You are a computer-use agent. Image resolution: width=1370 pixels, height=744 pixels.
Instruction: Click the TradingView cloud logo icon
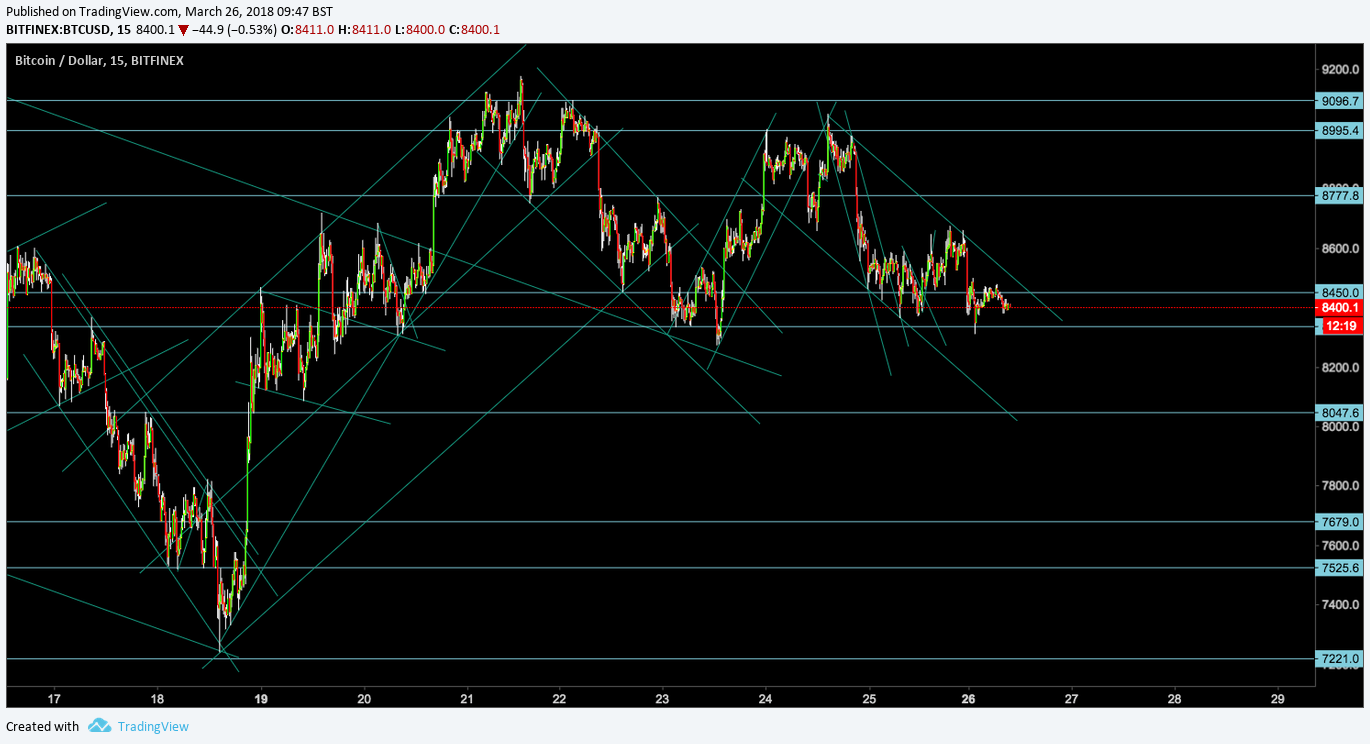click(x=98, y=726)
